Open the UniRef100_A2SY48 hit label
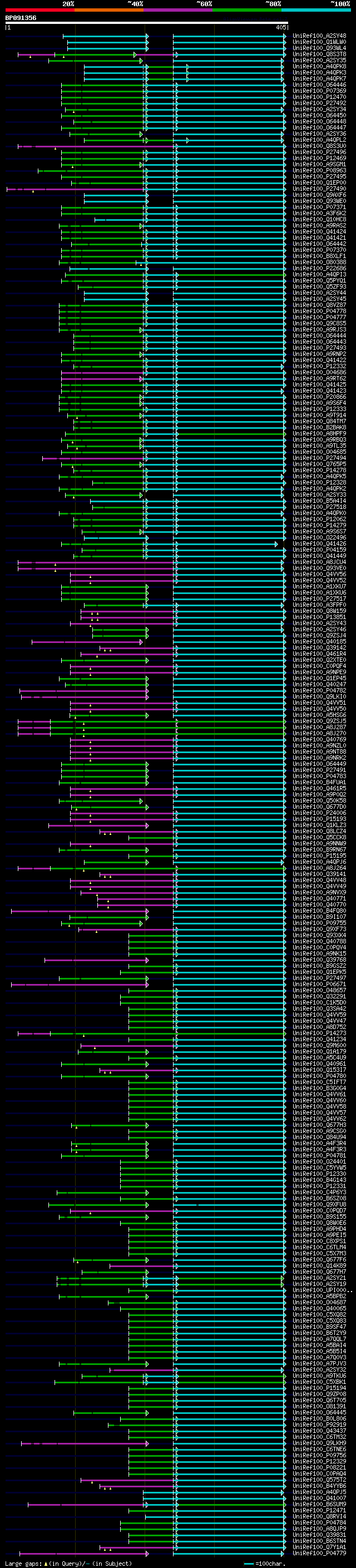 click(319, 36)
